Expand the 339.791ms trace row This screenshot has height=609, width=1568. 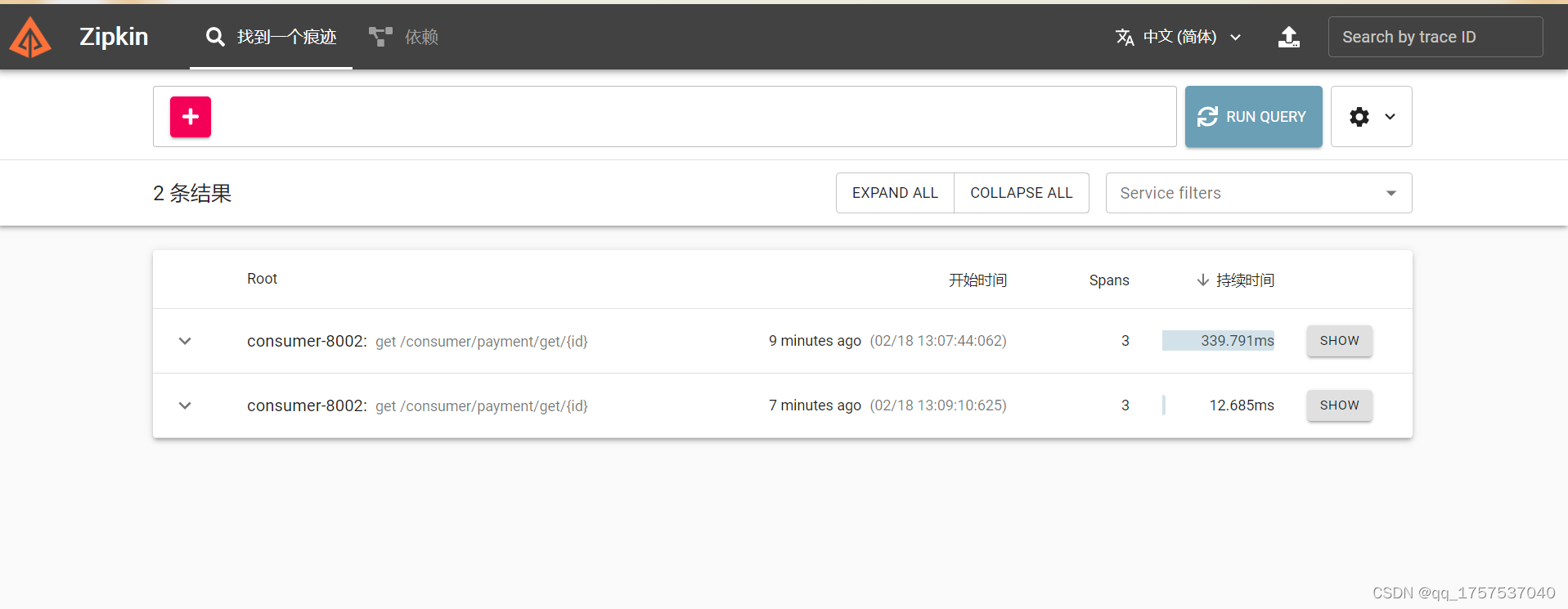coord(185,341)
